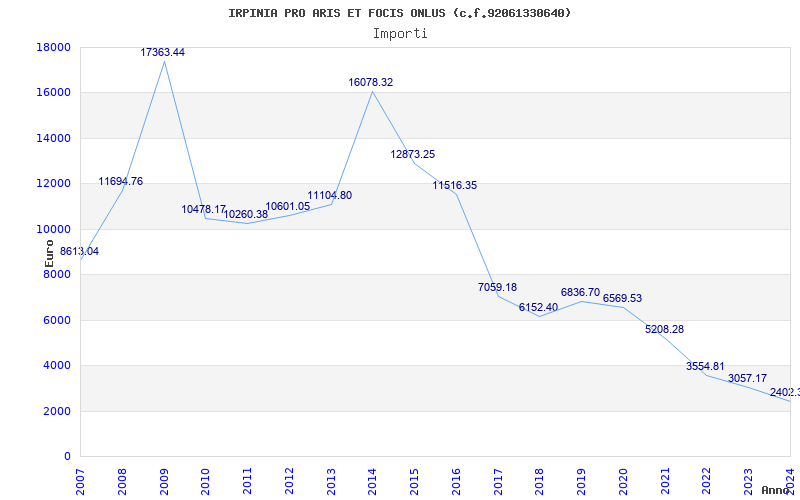
Task: Click the y-axis tick 18000
Action: pos(54,47)
